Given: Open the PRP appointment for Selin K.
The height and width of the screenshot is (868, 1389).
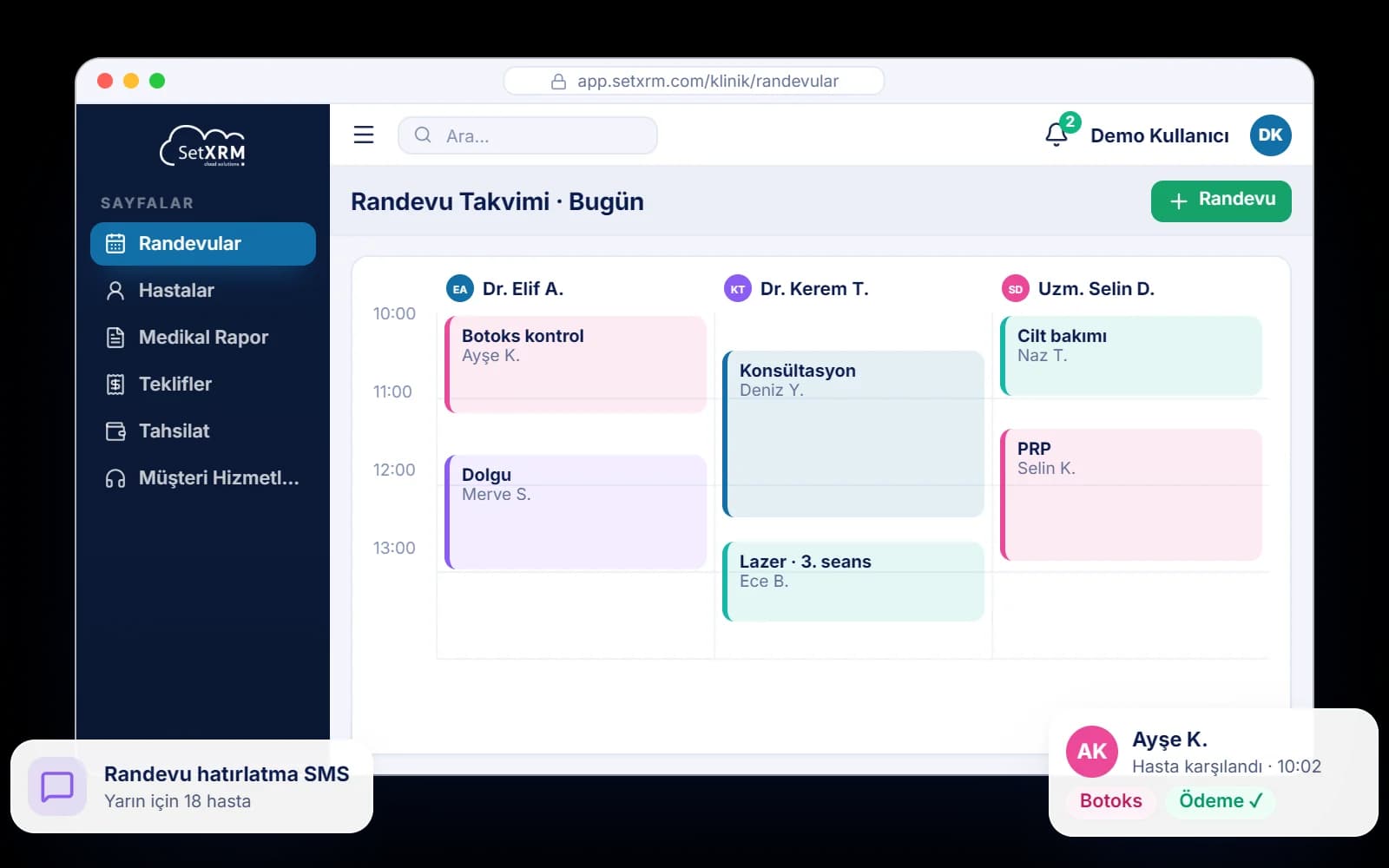Looking at the screenshot, I should 1131,495.
